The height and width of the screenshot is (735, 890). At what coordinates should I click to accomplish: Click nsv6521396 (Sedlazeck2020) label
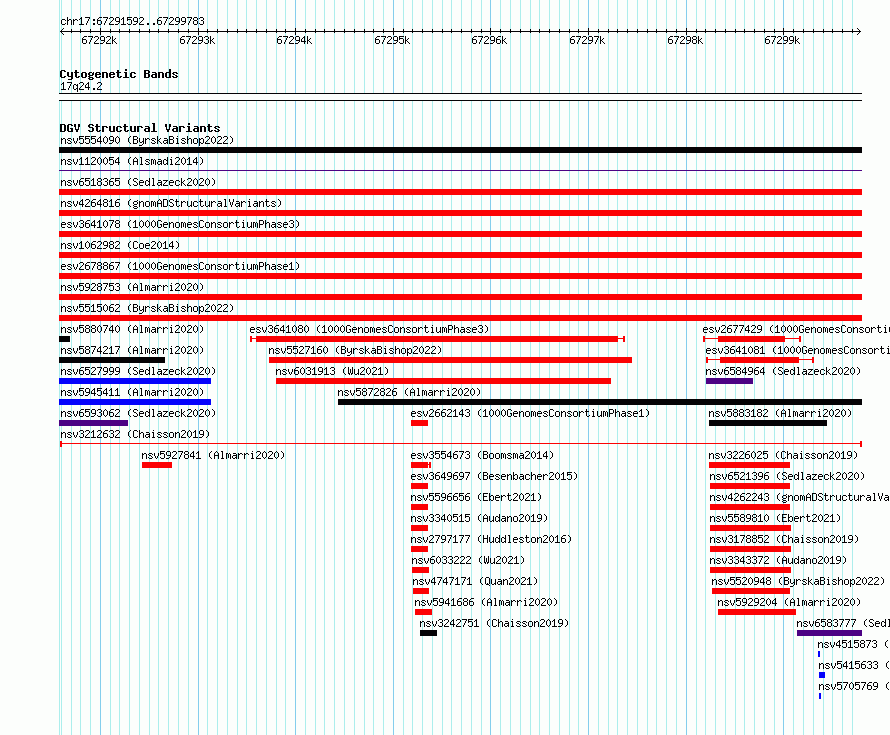coord(787,476)
